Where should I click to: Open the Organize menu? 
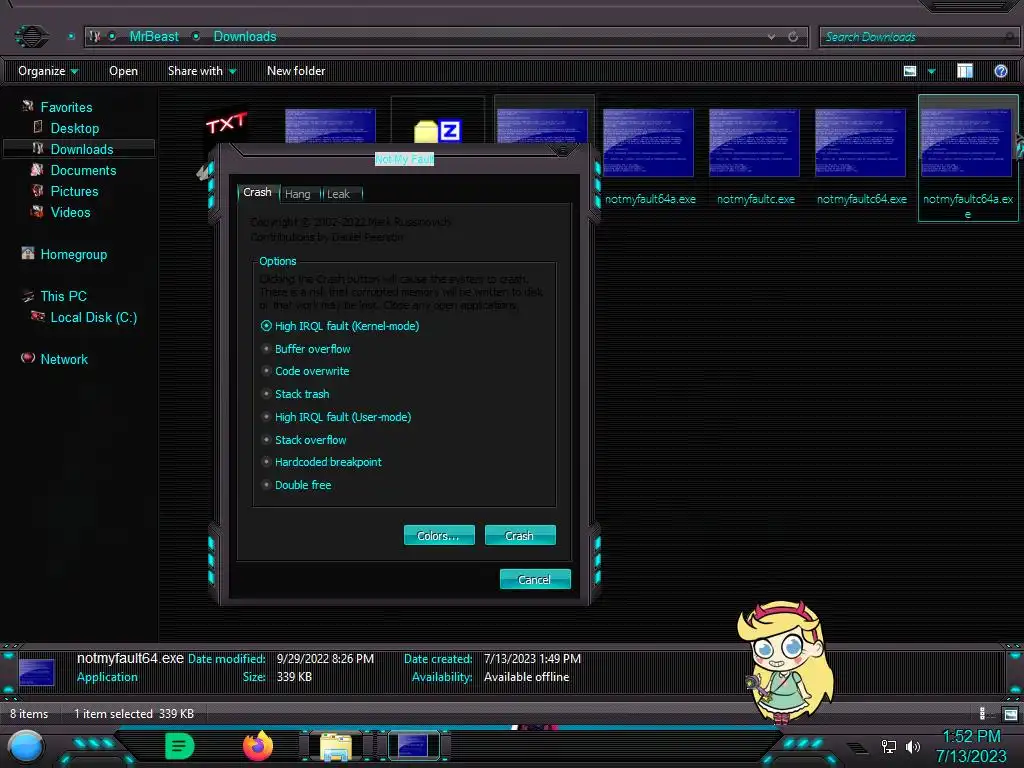(48, 71)
